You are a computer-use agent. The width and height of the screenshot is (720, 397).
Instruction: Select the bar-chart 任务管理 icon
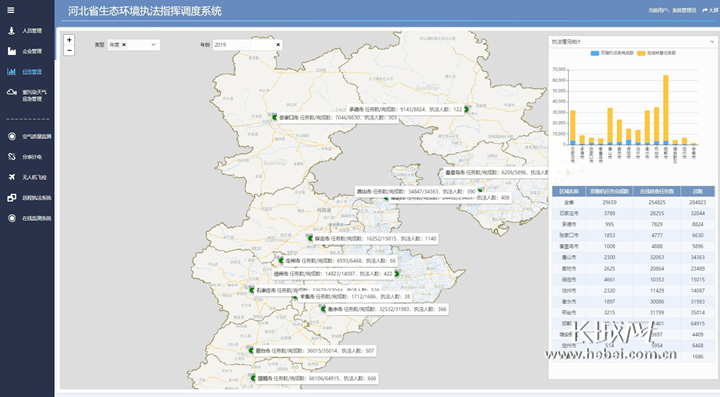(11, 72)
